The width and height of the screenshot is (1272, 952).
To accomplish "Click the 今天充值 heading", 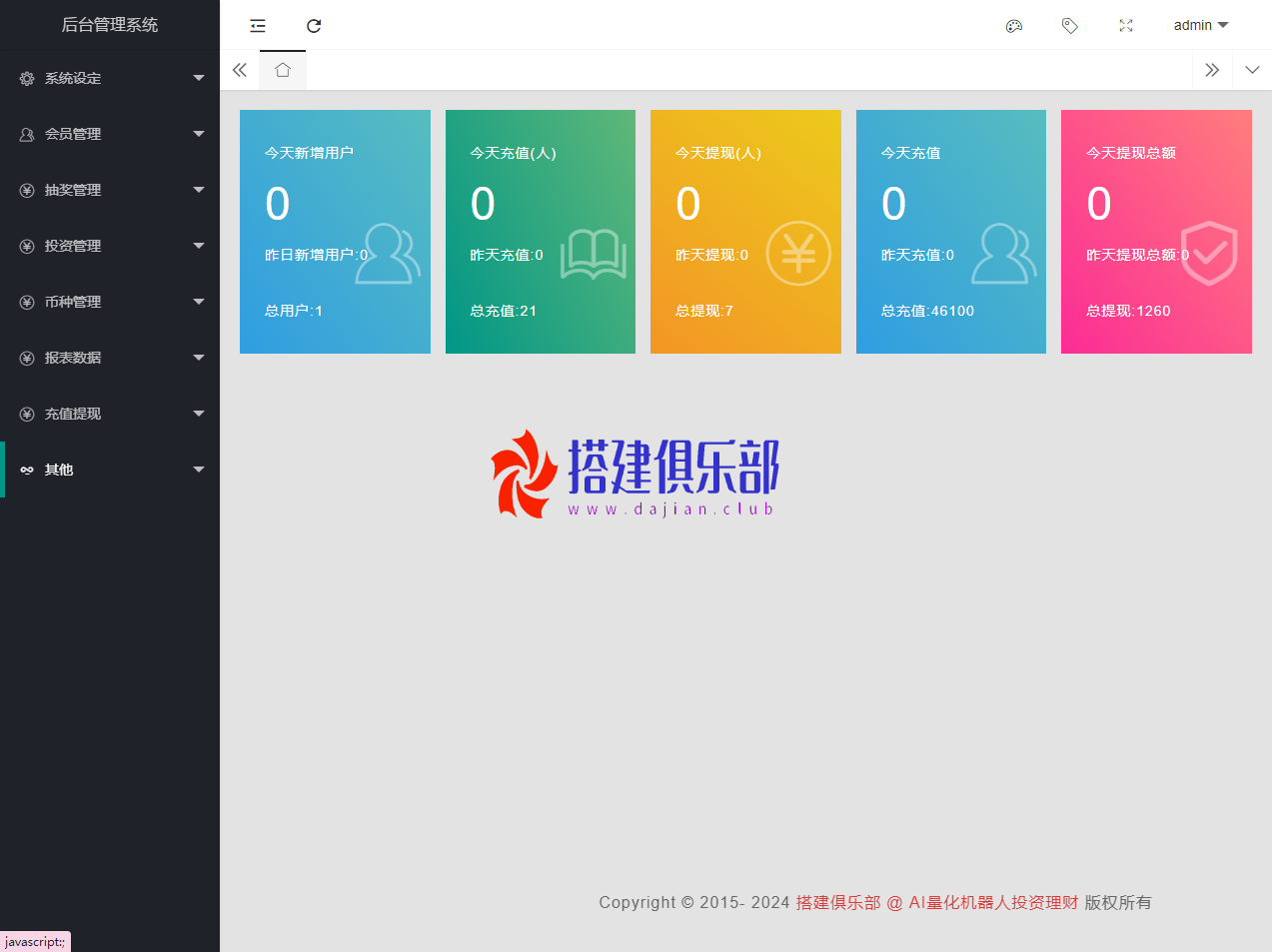I will click(x=910, y=153).
